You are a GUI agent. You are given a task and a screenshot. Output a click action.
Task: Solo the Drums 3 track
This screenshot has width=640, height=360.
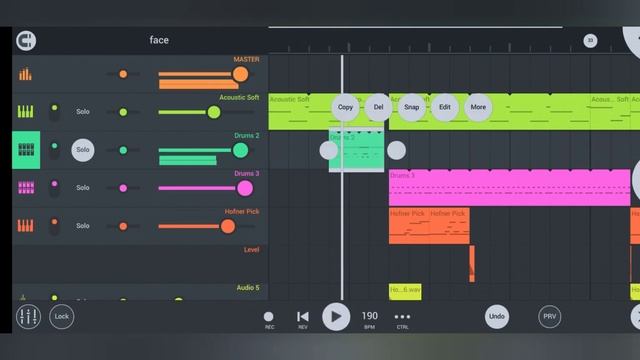tap(83, 188)
